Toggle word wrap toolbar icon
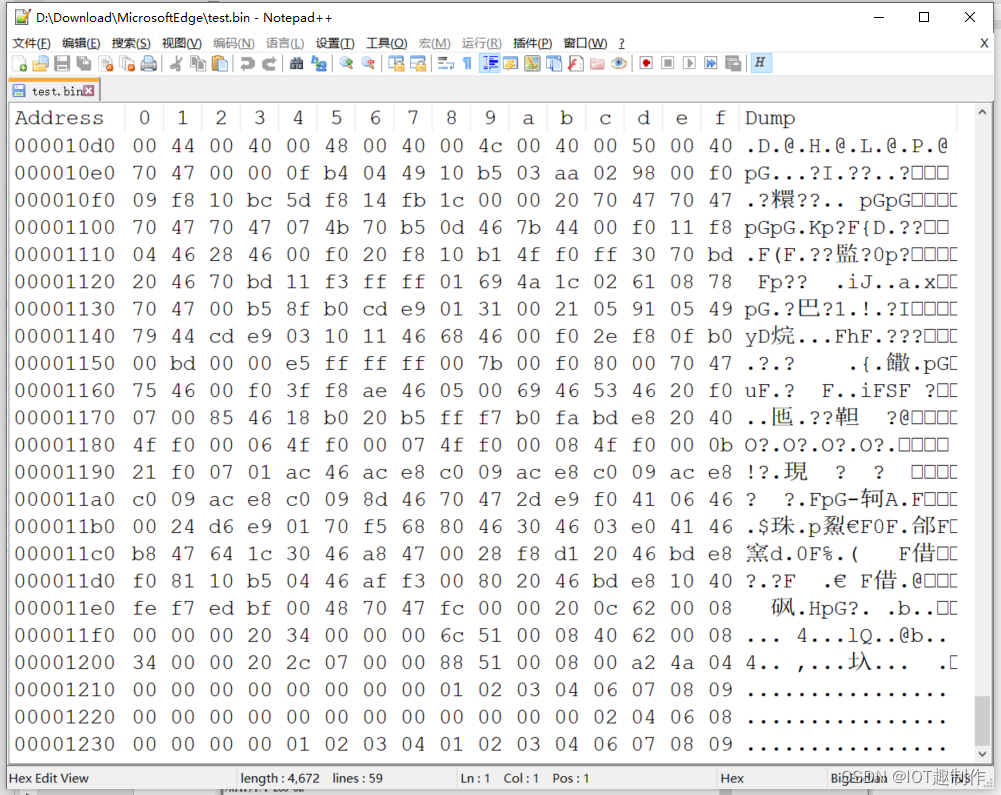 [x=446, y=63]
